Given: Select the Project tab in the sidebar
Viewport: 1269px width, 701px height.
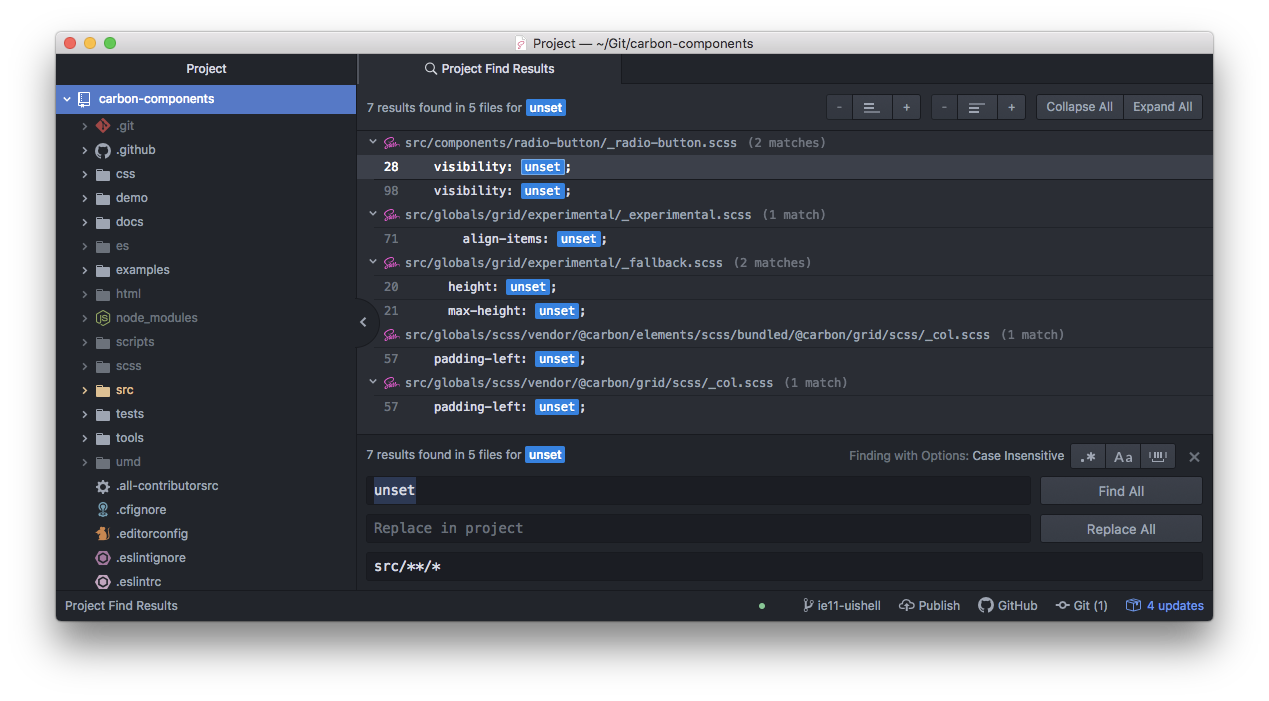Looking at the screenshot, I should pos(206,69).
